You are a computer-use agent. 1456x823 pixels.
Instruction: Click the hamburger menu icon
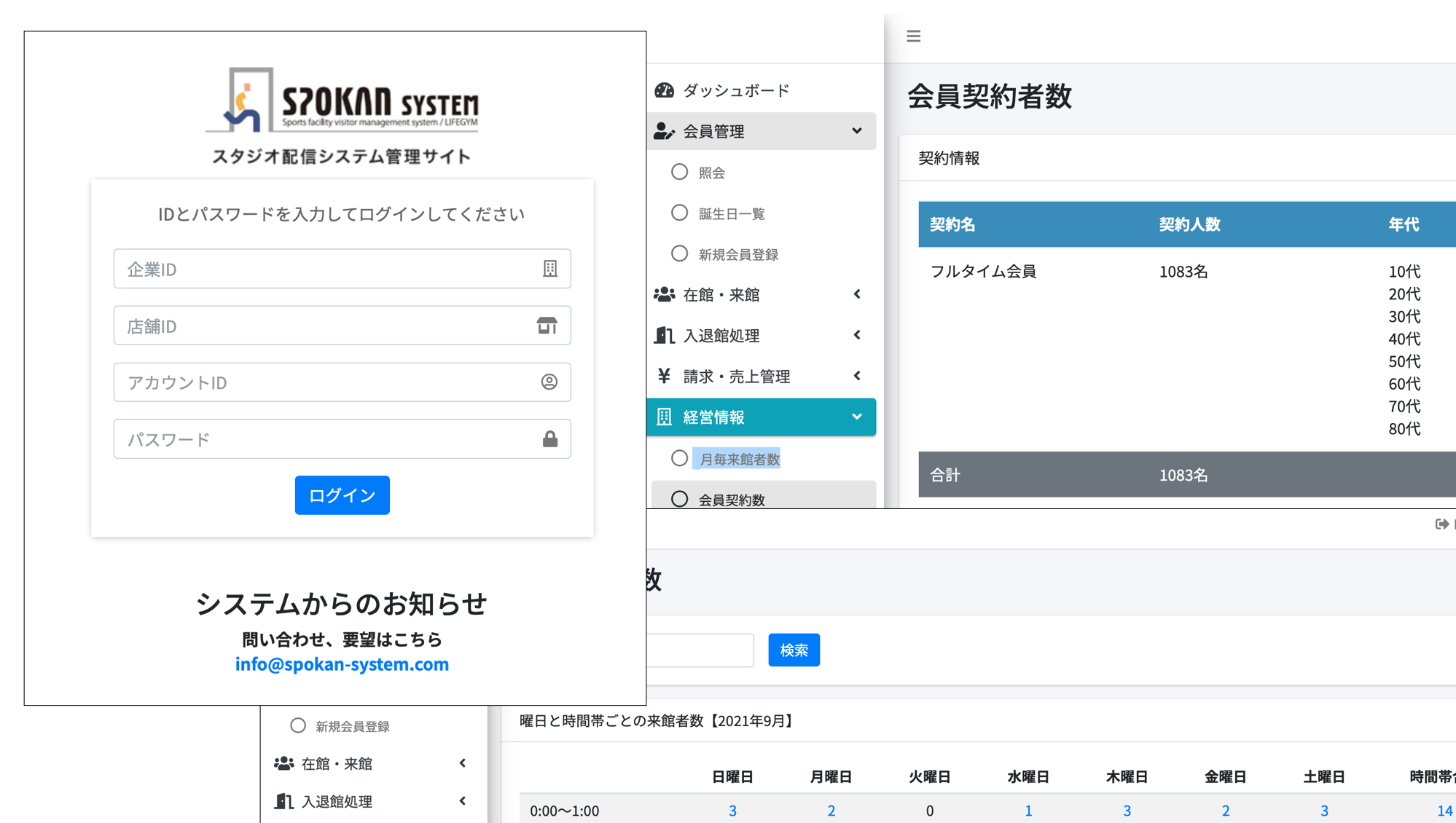coord(913,36)
